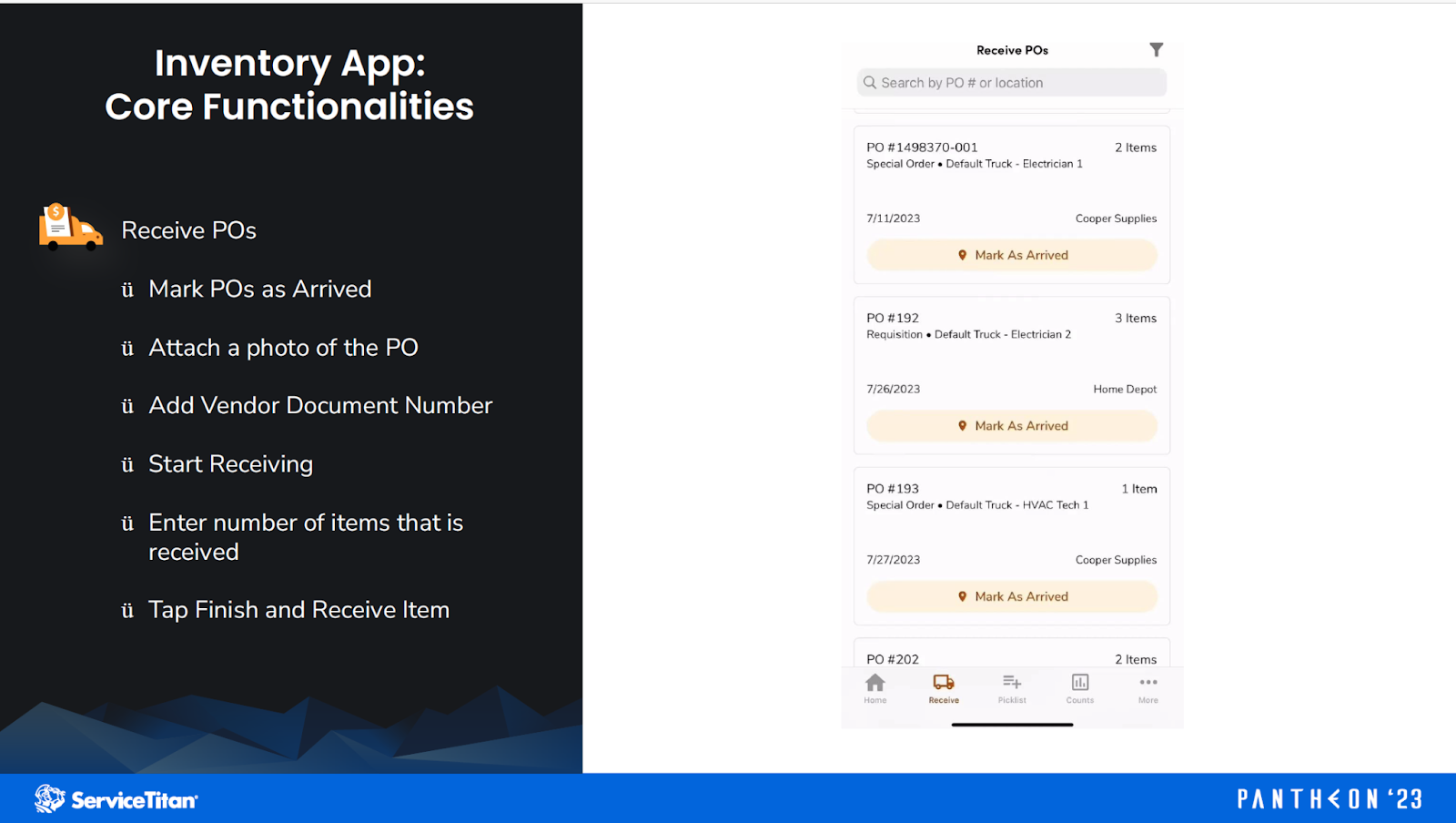Mark PO #1498370-001 as arrived
This screenshot has width=1456, height=823.
(x=1012, y=255)
